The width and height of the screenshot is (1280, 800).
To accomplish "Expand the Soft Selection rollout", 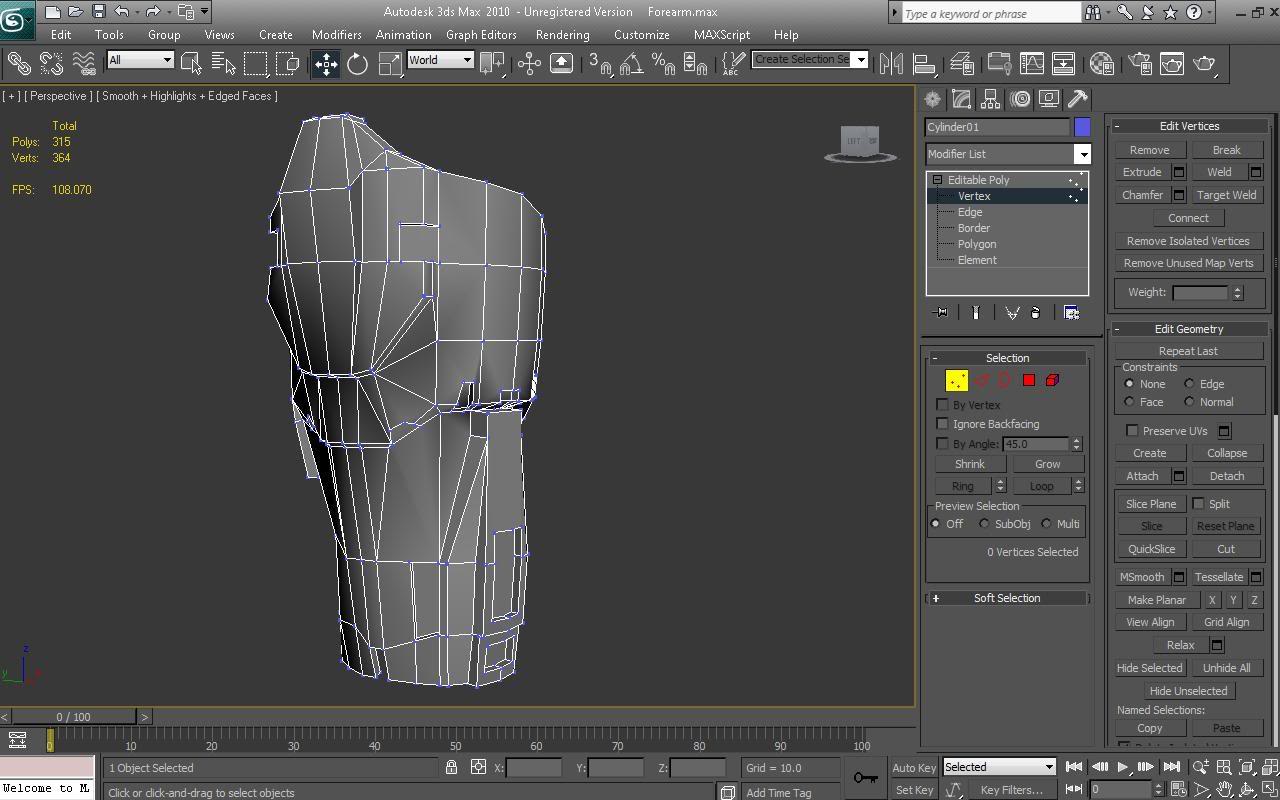I will coord(1007,598).
